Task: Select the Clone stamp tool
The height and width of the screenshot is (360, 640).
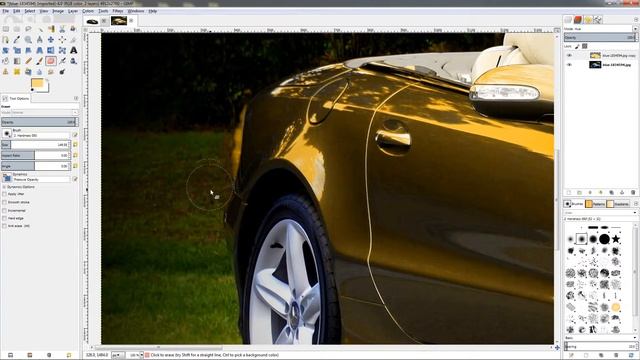Action: tap(6, 72)
